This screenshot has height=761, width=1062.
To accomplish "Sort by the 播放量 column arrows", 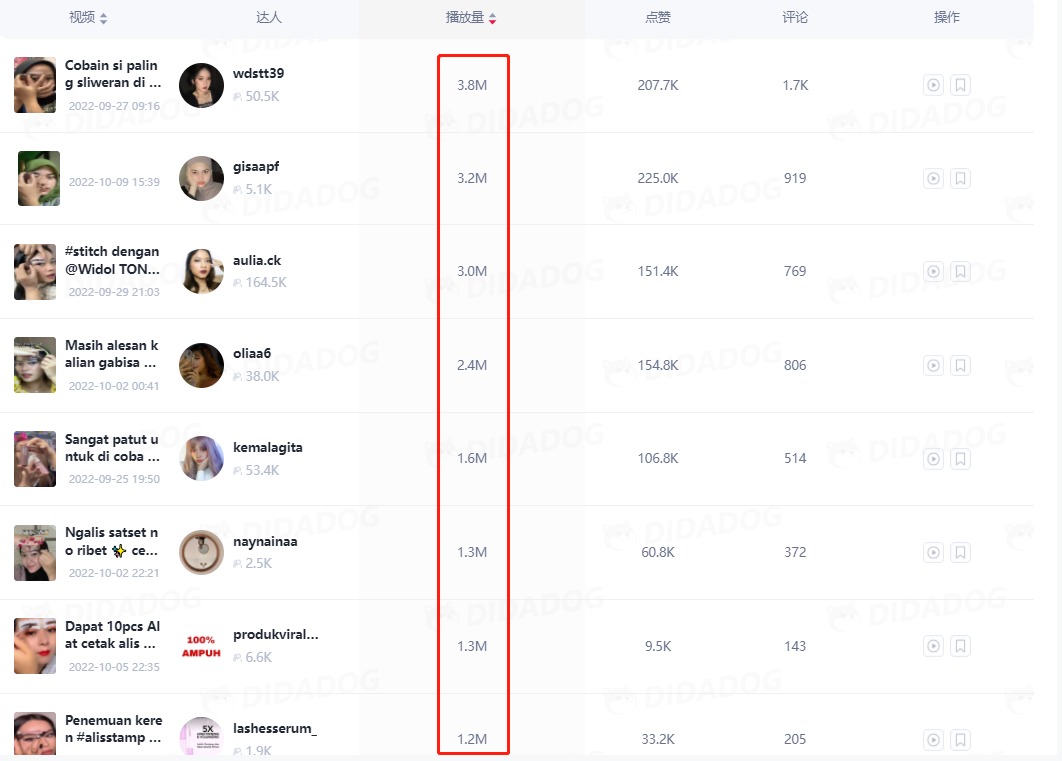I will (492, 18).
